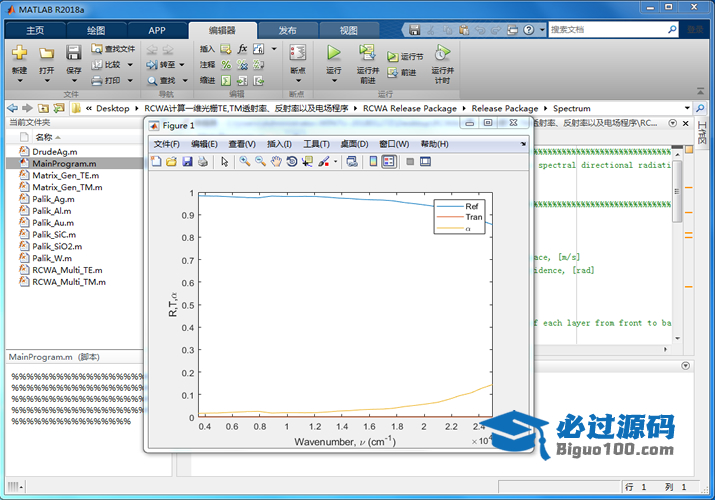Click the 运行节 run section button
This screenshot has height=500, width=715.
[405, 57]
